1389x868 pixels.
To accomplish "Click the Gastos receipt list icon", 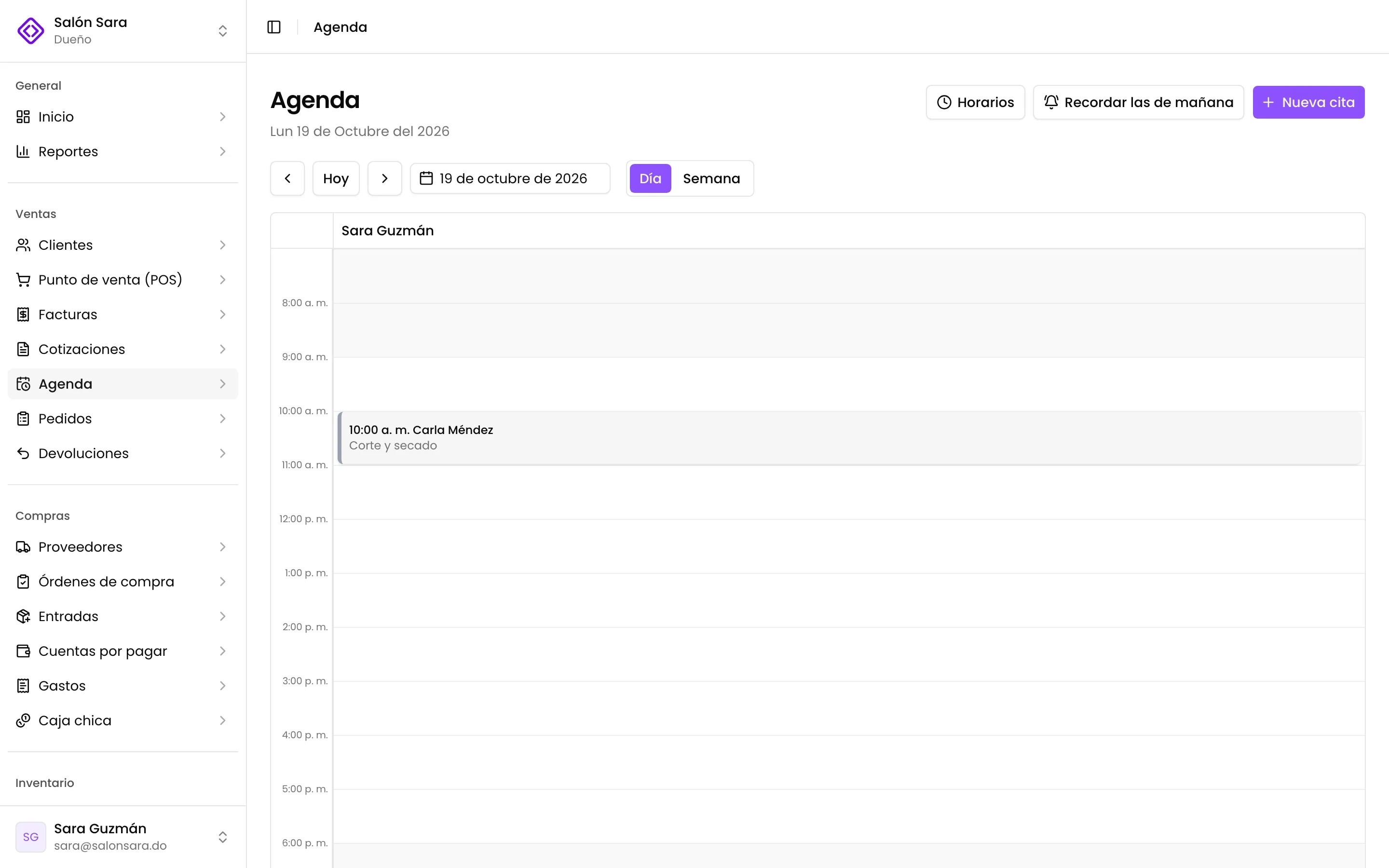I will pos(23,686).
